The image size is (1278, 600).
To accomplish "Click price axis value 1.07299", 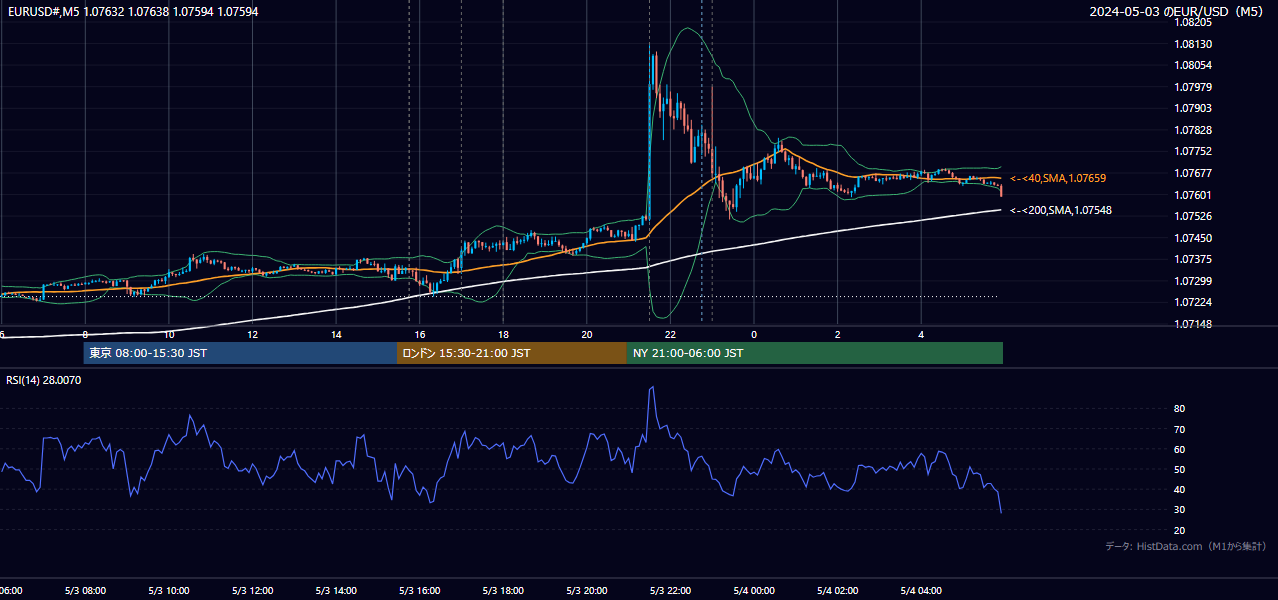I will click(x=1193, y=281).
